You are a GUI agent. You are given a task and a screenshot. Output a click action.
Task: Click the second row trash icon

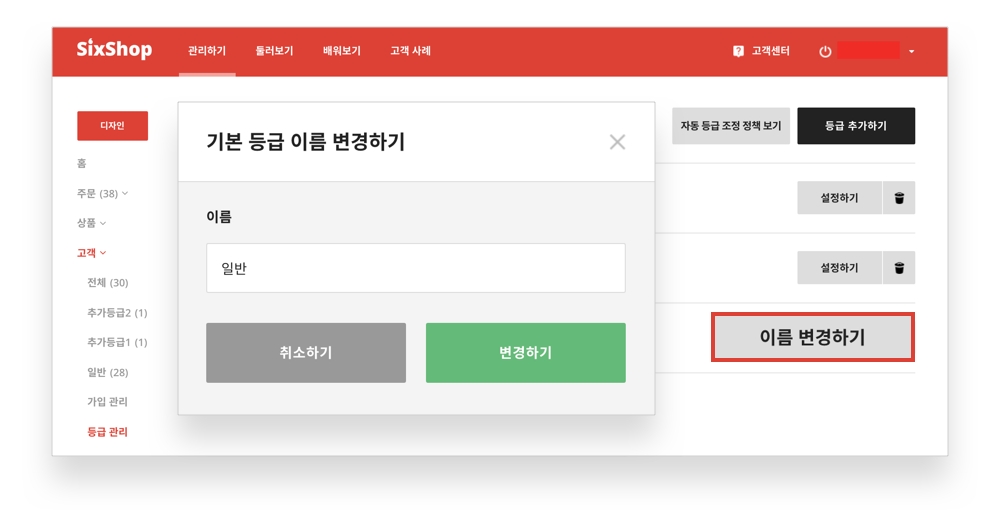pyautogui.click(x=899, y=268)
